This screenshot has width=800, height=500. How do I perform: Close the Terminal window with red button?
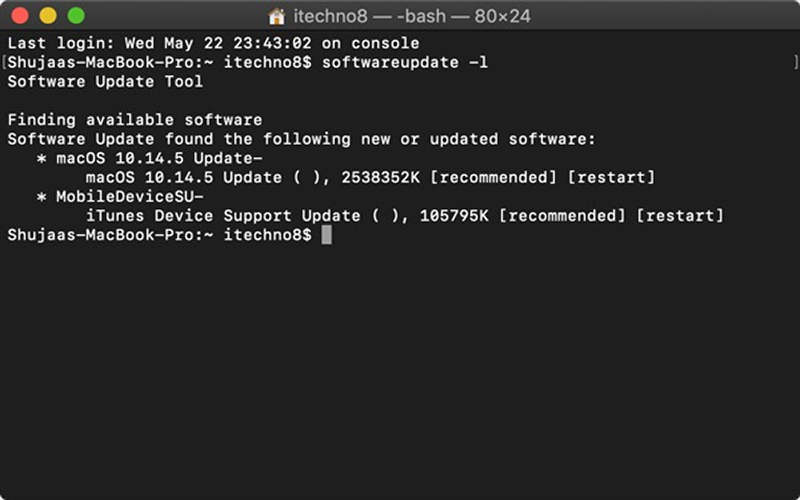point(20,16)
